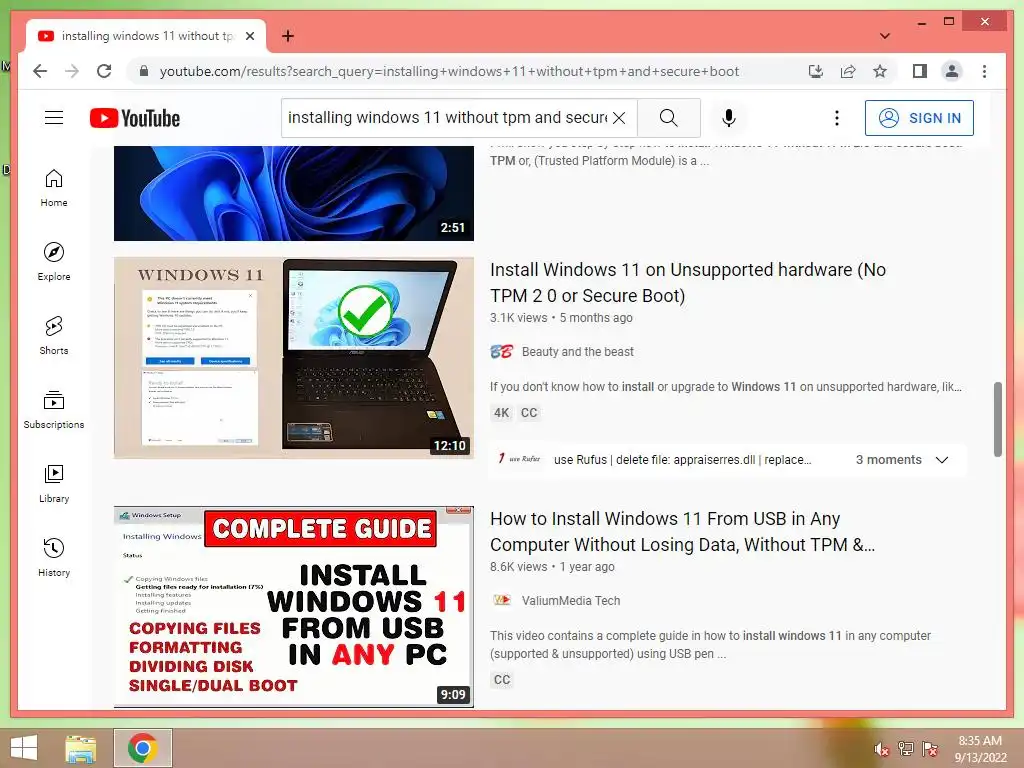Viewport: 1024px width, 768px height.
Task: Share this page icon in address bar
Action: [x=848, y=71]
